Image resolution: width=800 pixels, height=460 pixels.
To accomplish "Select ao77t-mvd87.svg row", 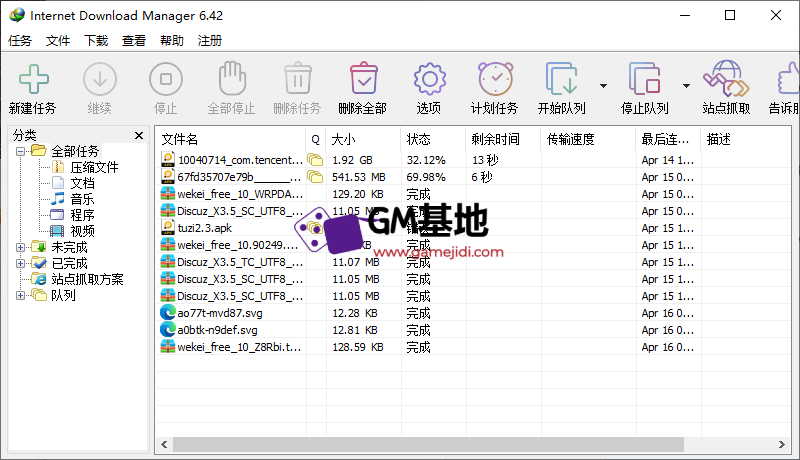I will click(473, 313).
